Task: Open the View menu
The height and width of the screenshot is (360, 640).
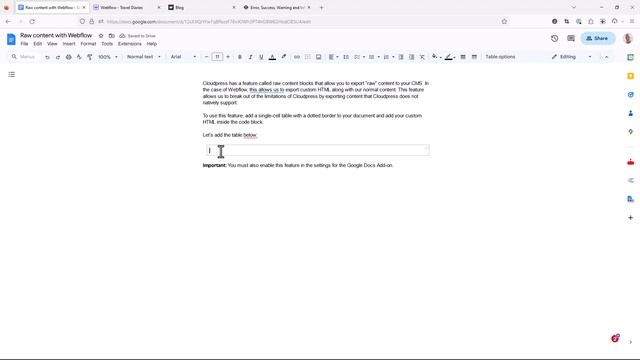Action: tap(52, 44)
